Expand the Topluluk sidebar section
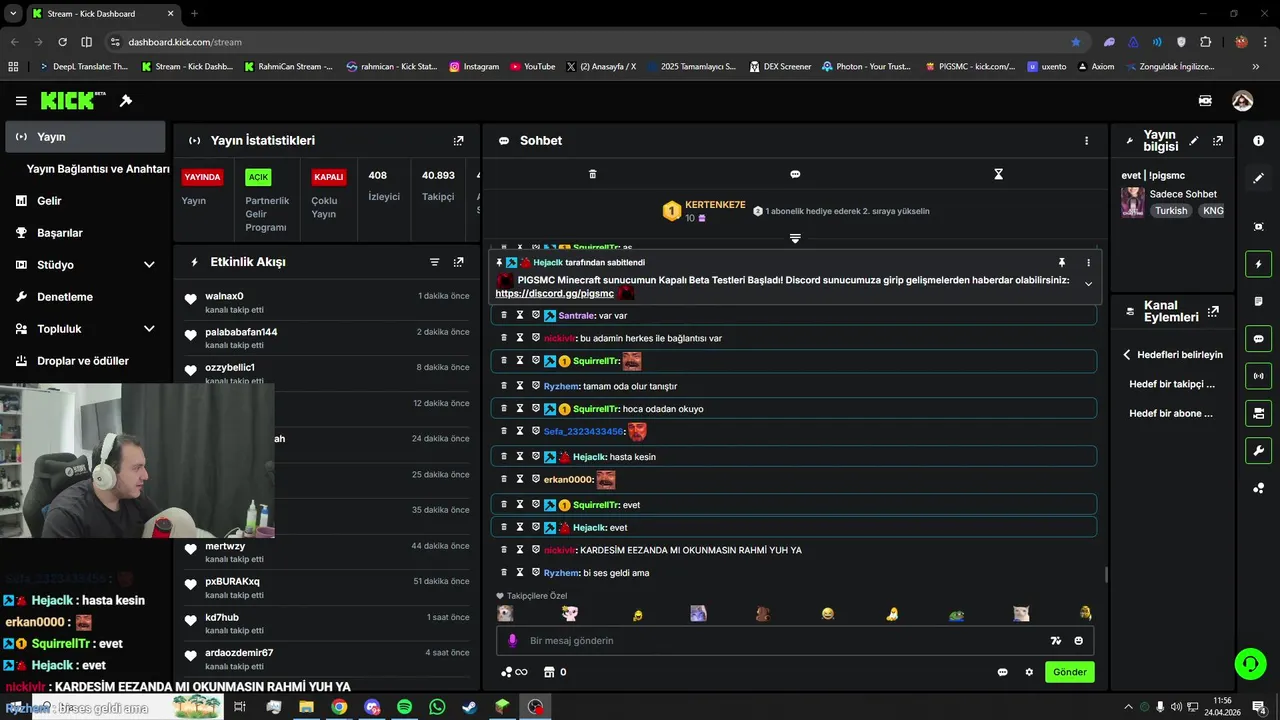 (149, 329)
